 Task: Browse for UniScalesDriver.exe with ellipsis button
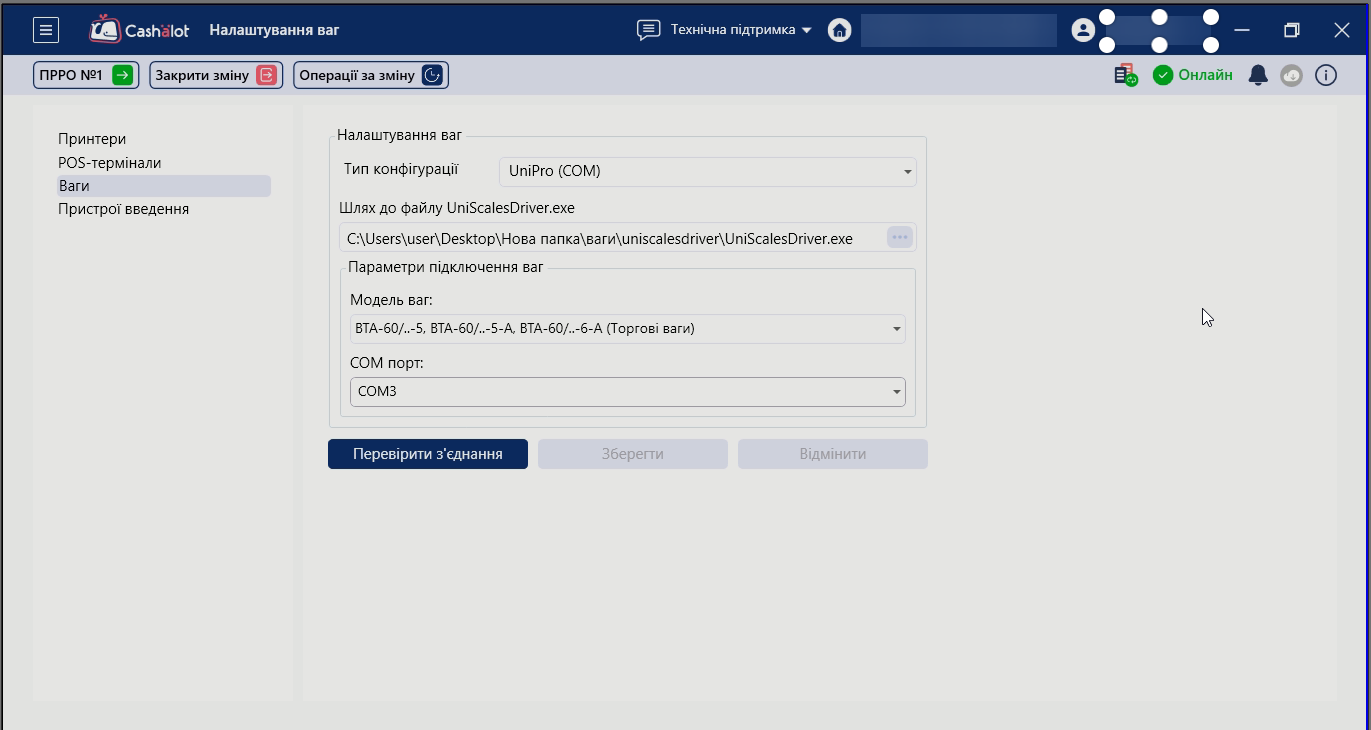point(899,237)
